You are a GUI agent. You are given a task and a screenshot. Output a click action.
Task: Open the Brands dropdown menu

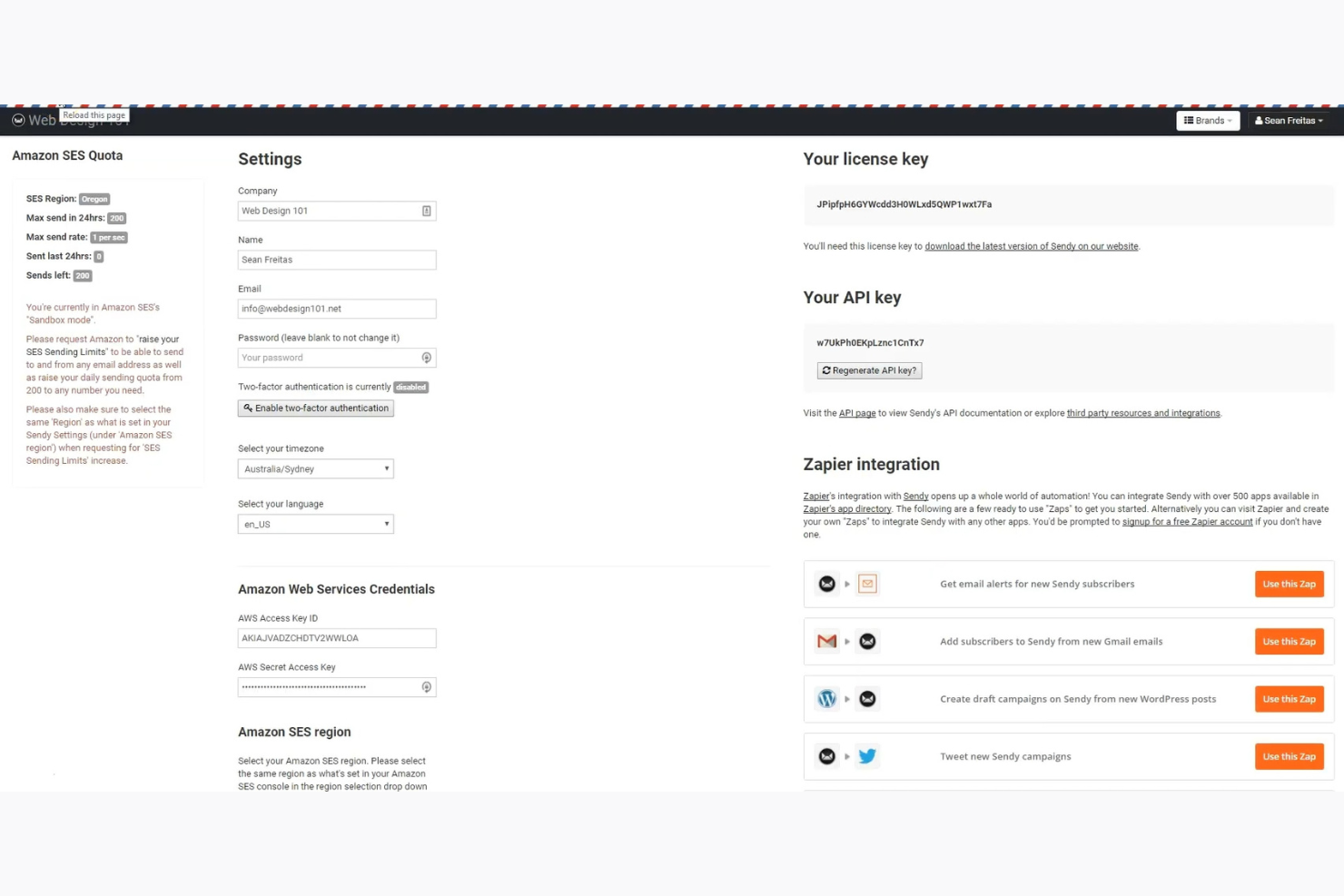coord(1208,121)
